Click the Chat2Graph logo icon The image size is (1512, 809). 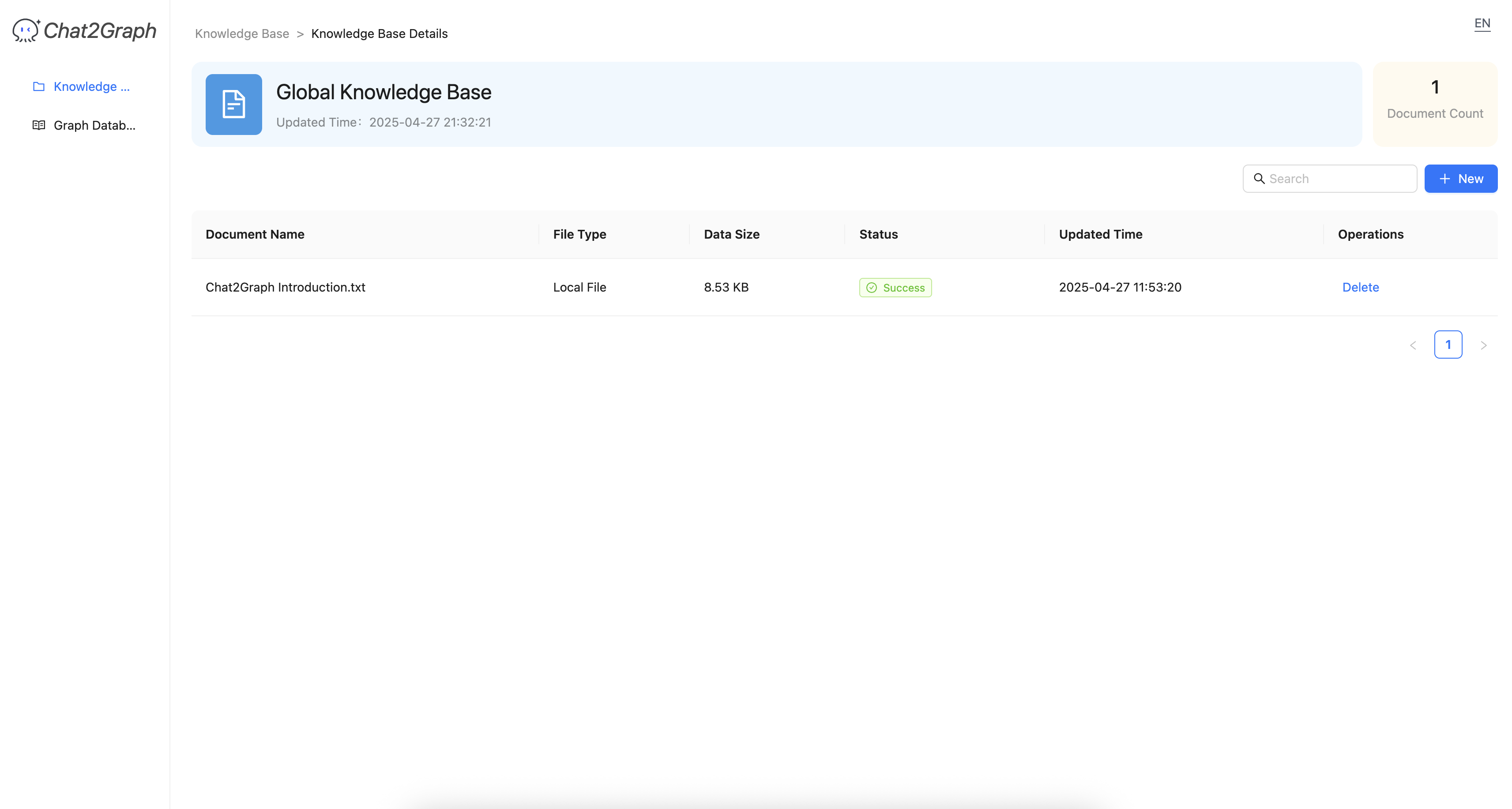[x=26, y=30]
